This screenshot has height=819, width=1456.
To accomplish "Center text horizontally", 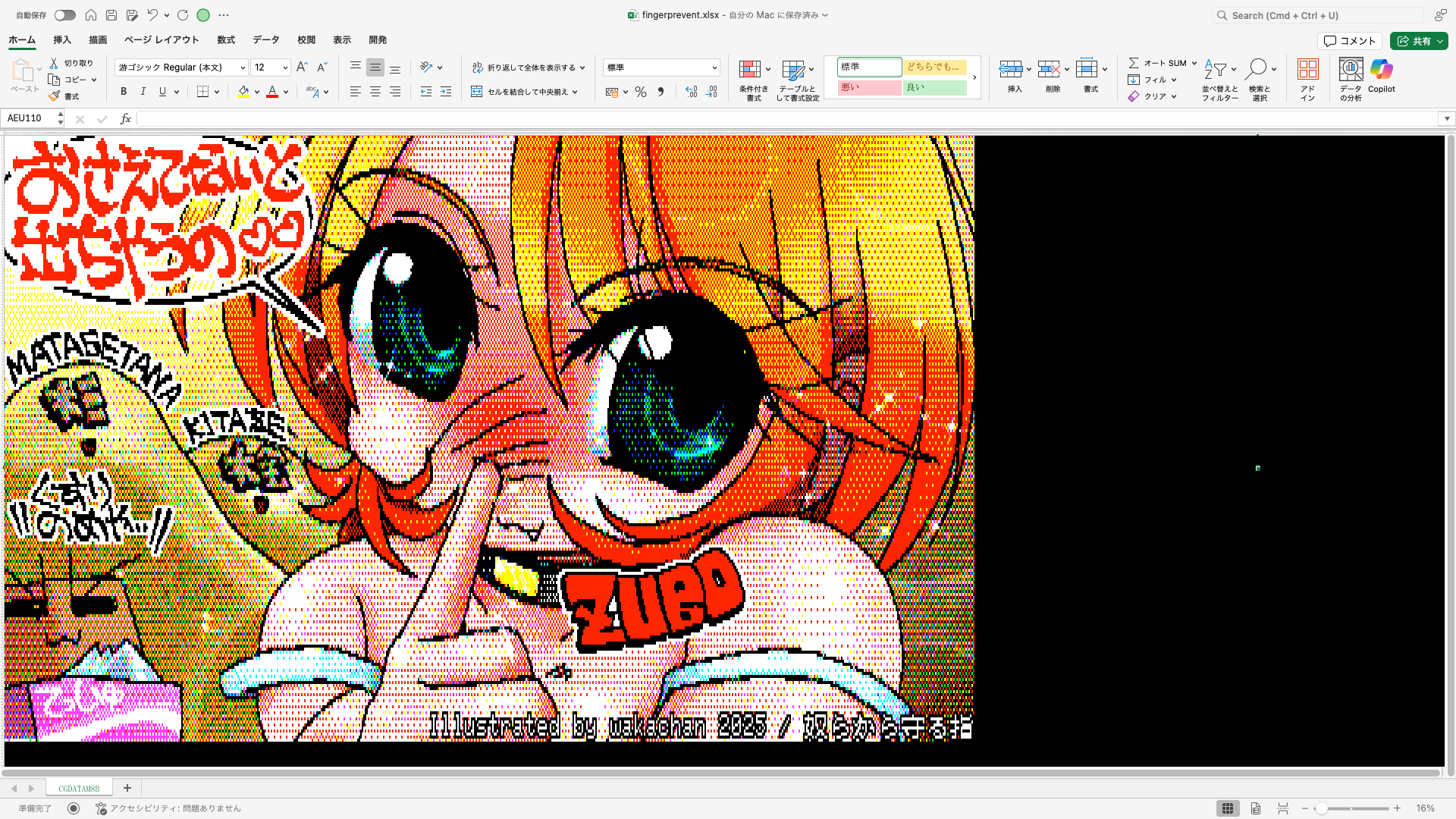I will click(375, 92).
